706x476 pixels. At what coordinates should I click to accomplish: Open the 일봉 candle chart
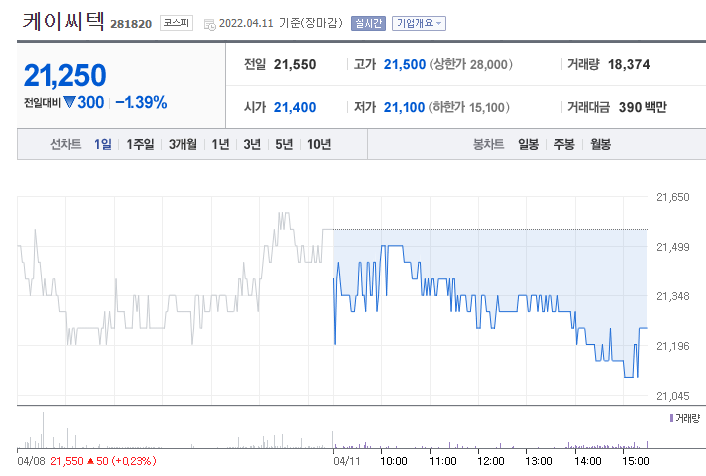(x=529, y=144)
